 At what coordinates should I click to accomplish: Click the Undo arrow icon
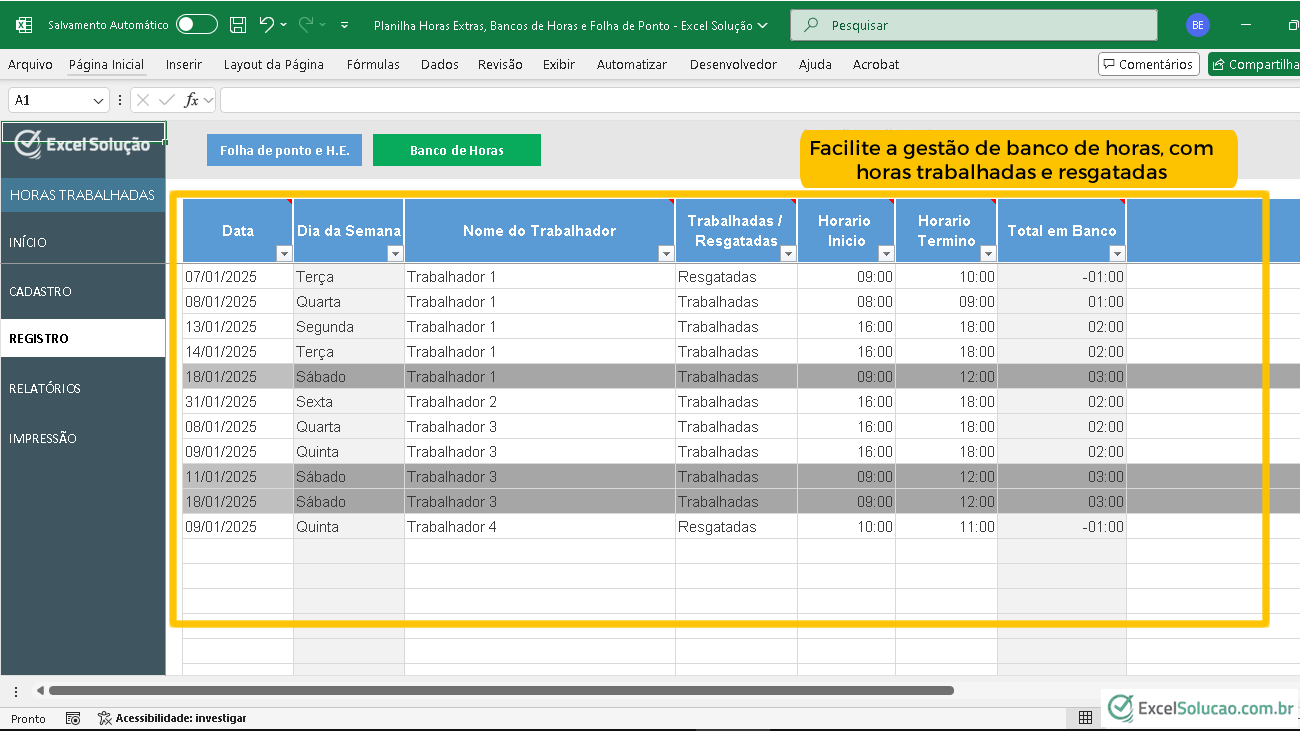pyautogui.click(x=266, y=25)
